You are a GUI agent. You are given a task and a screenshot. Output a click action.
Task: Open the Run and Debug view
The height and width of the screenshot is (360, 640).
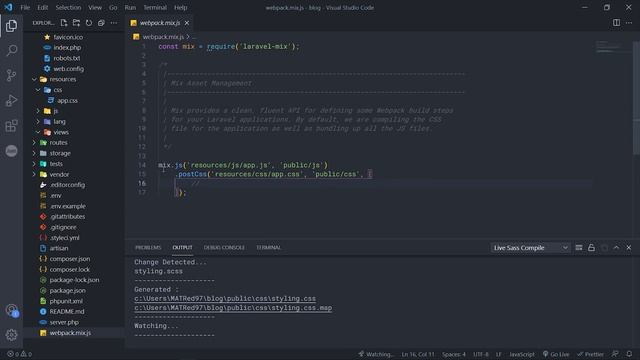coord(11,100)
